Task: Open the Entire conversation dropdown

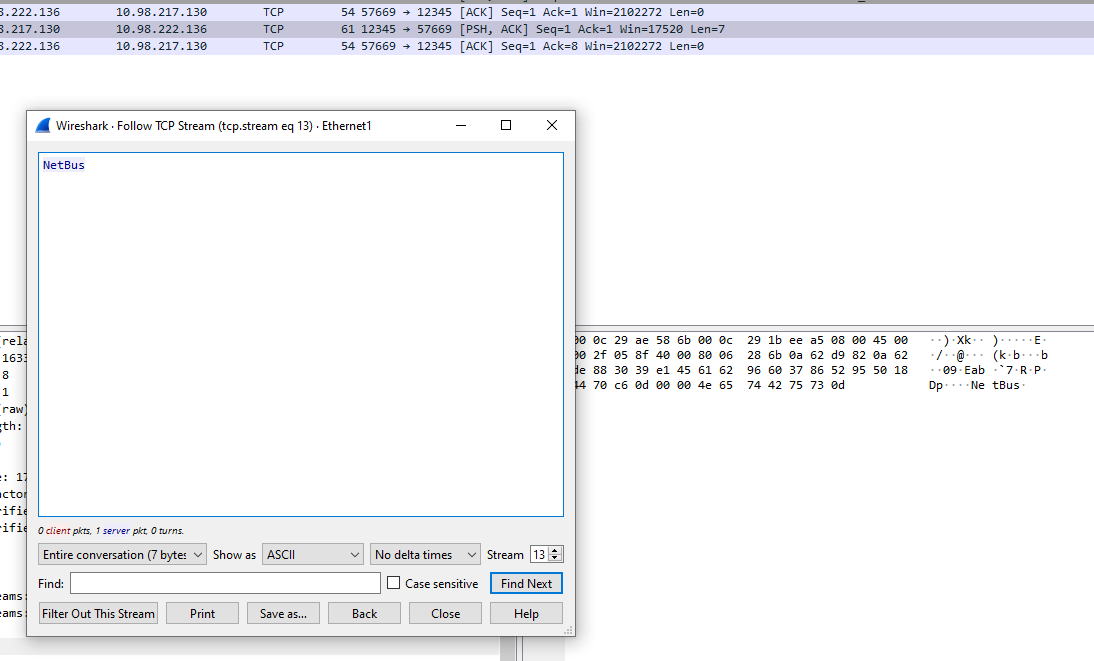Action: point(122,555)
